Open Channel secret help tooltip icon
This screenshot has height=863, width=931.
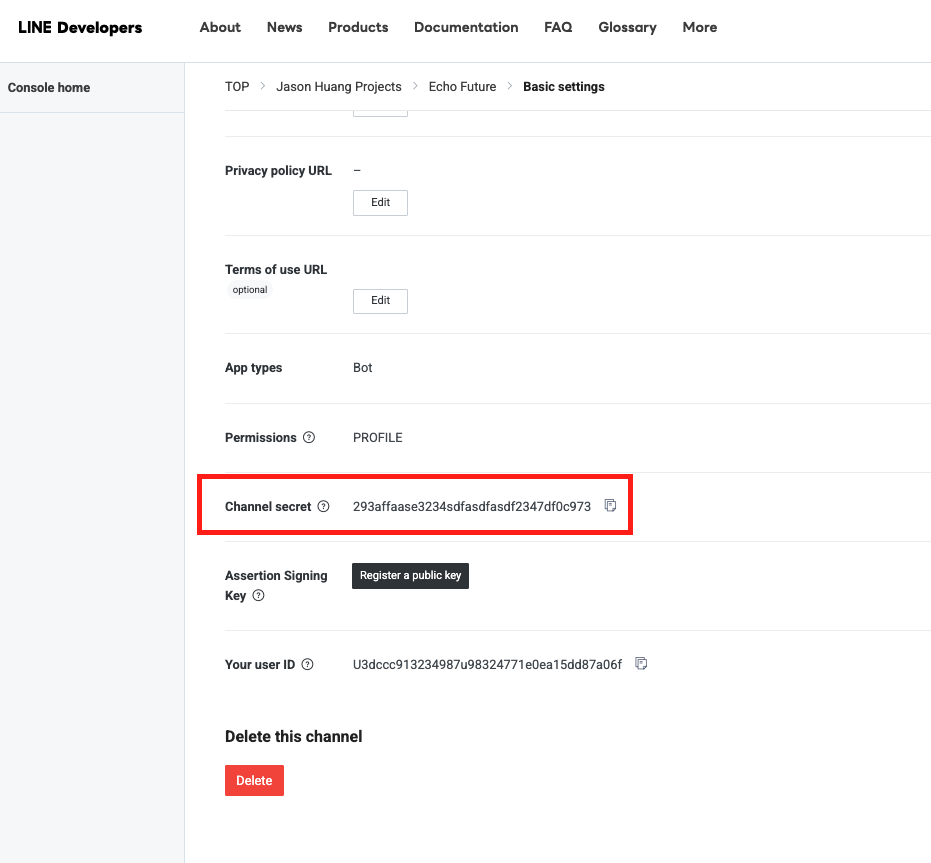click(x=323, y=507)
